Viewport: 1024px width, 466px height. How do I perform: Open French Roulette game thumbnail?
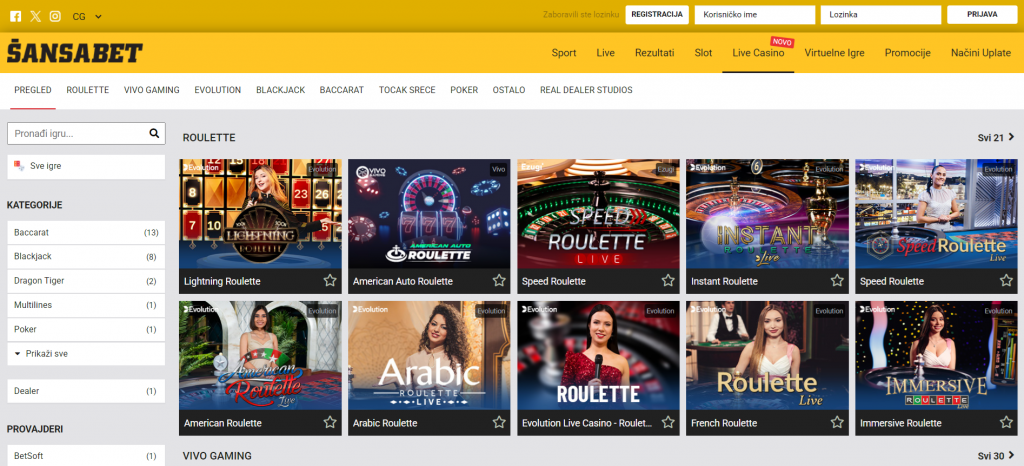coord(767,355)
